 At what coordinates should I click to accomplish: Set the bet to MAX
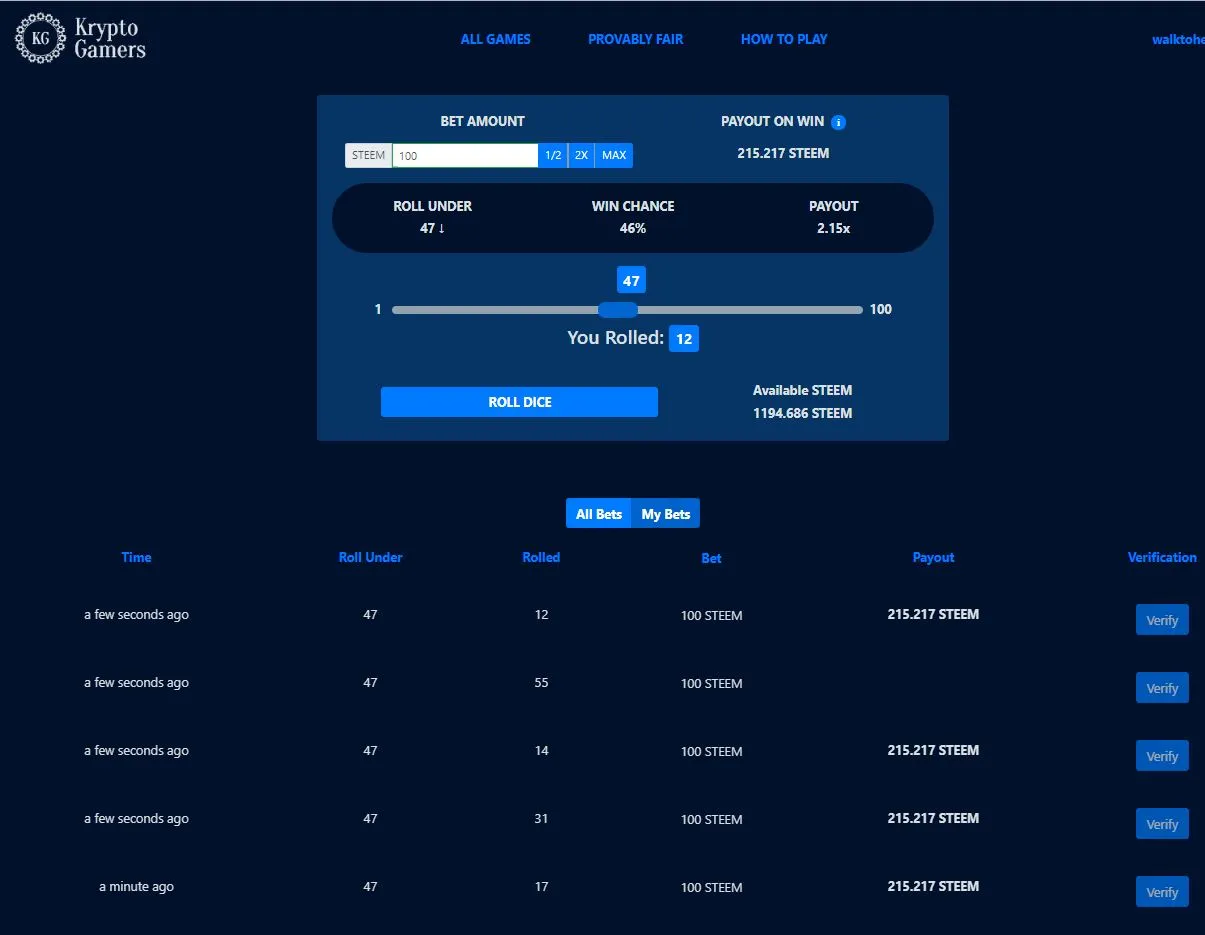pyautogui.click(x=614, y=155)
